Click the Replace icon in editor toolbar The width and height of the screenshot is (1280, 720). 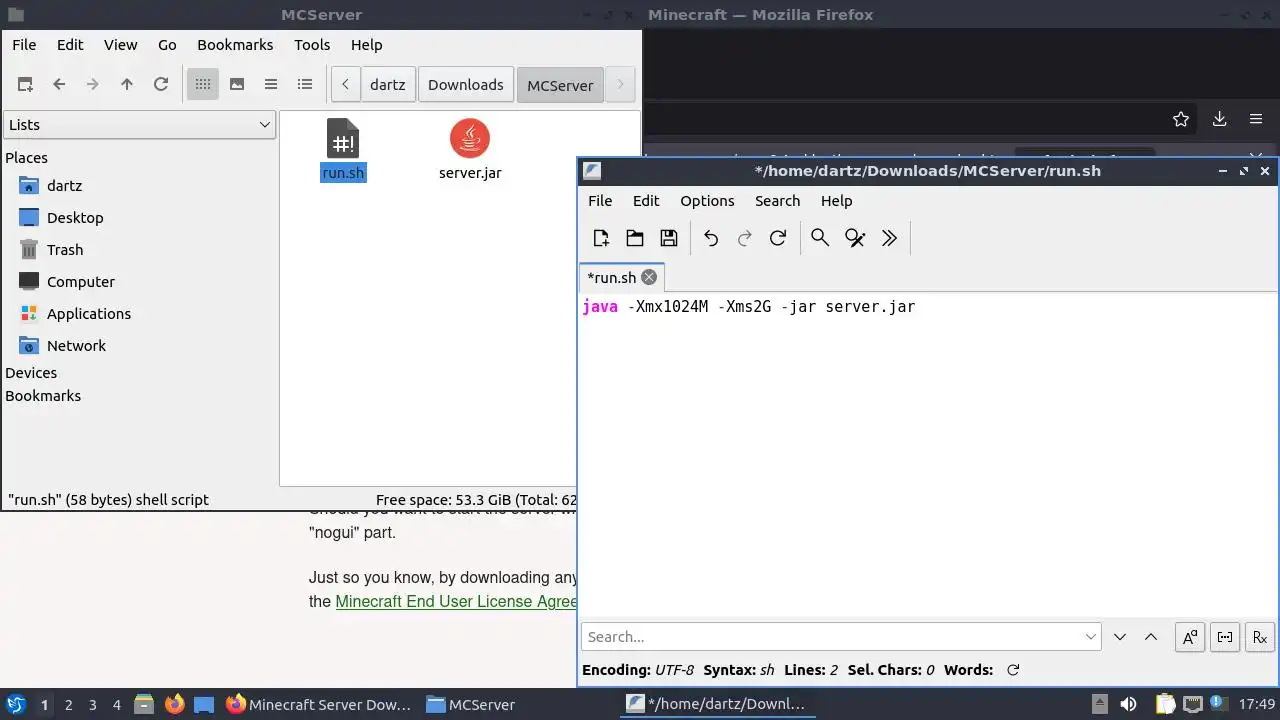coord(855,238)
